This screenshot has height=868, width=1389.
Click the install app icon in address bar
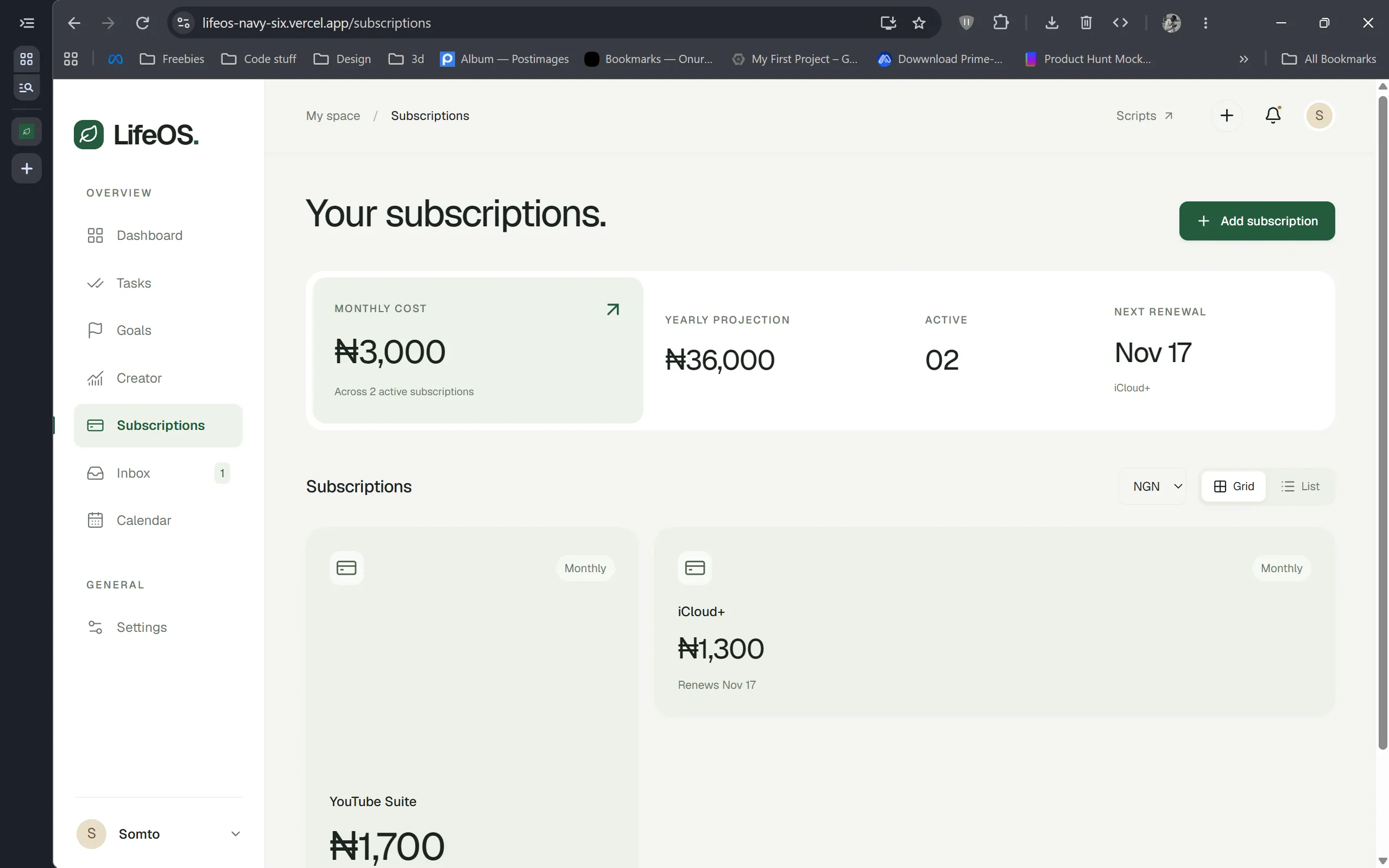tap(888, 23)
